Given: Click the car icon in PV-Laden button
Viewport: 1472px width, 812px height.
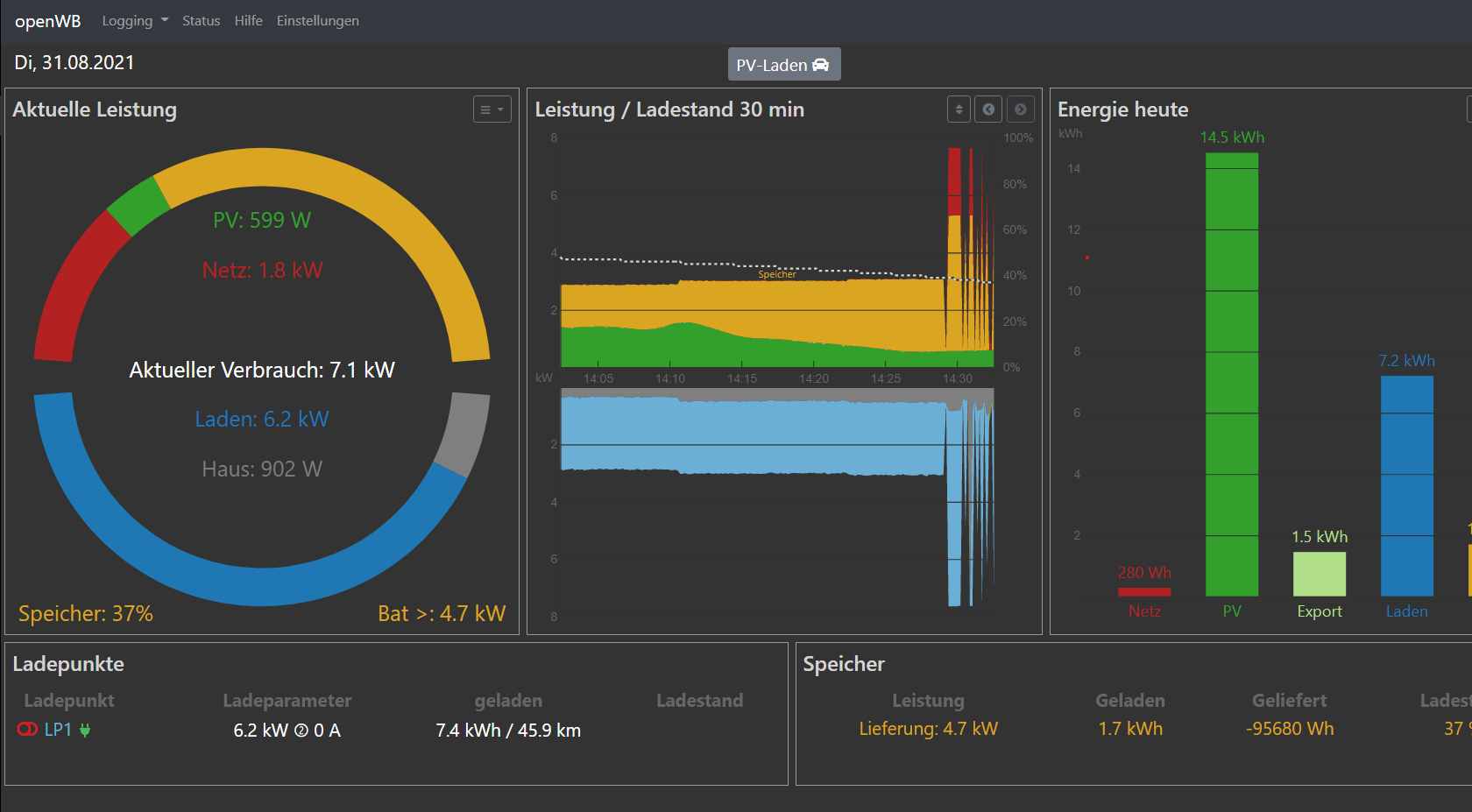Looking at the screenshot, I should coord(821,65).
